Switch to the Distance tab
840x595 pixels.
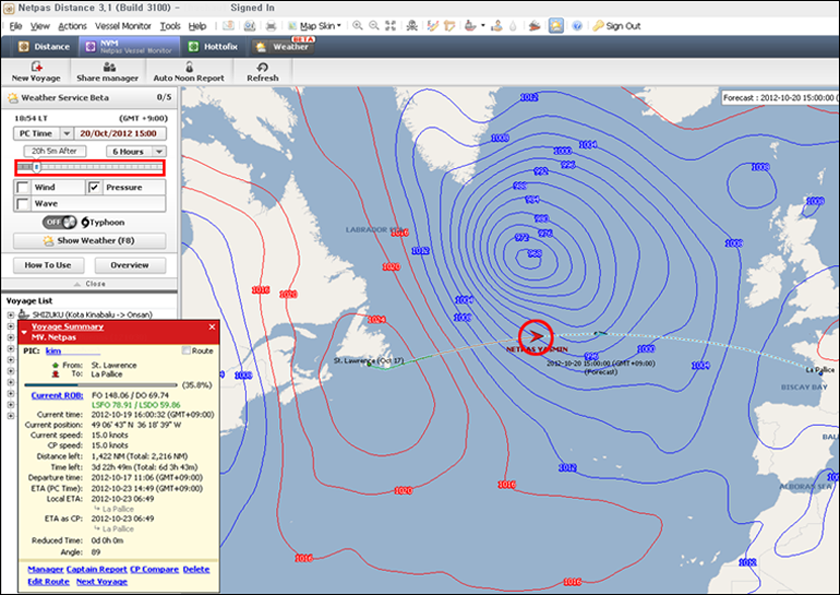[44, 47]
